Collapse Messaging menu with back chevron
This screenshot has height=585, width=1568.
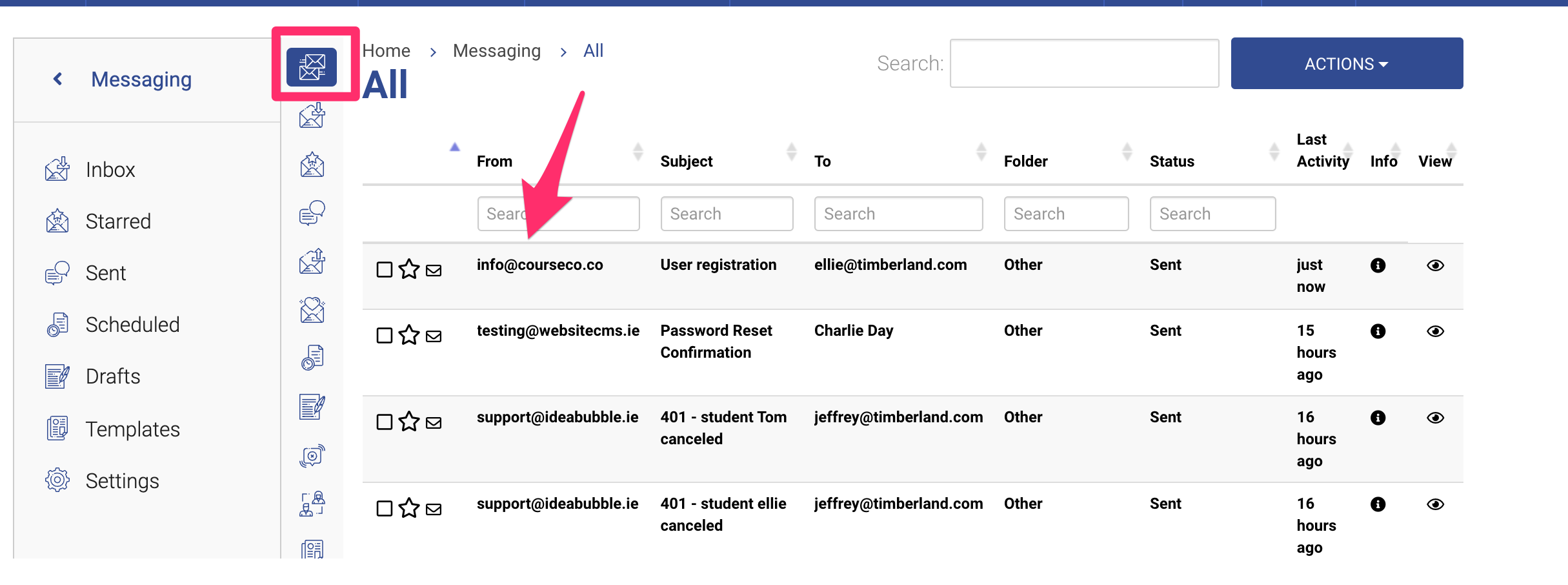58,79
